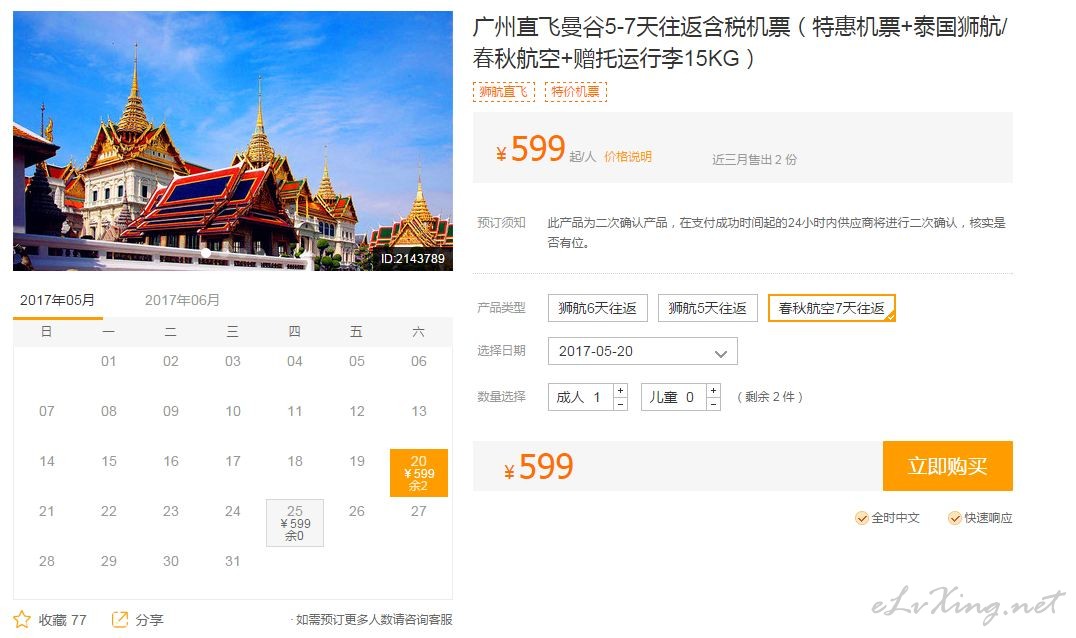The image size is (1076, 638).
Task: Select product type 狮航6天往返
Action: pos(598,308)
